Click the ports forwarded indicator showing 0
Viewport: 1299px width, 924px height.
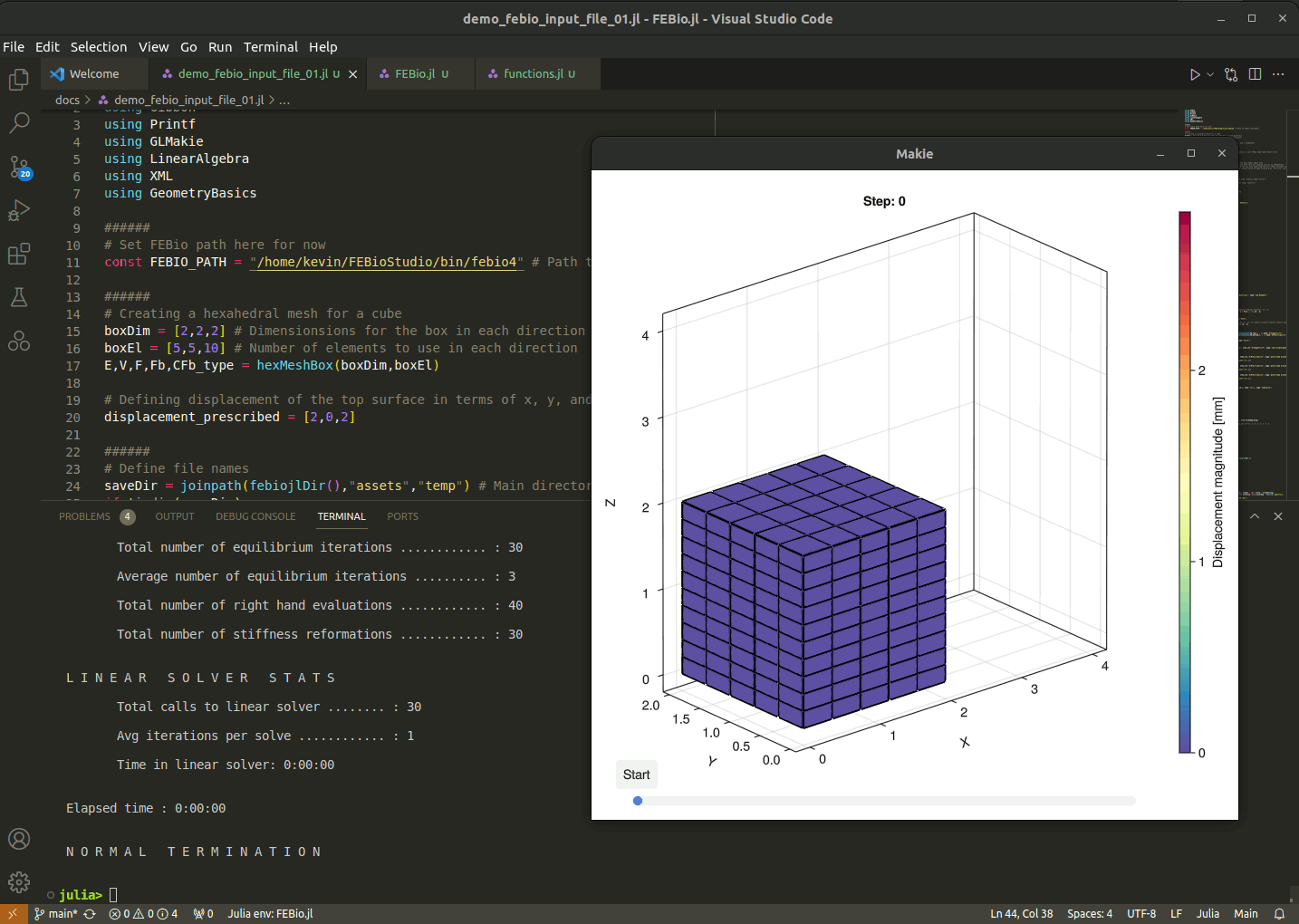pyautogui.click(x=203, y=914)
